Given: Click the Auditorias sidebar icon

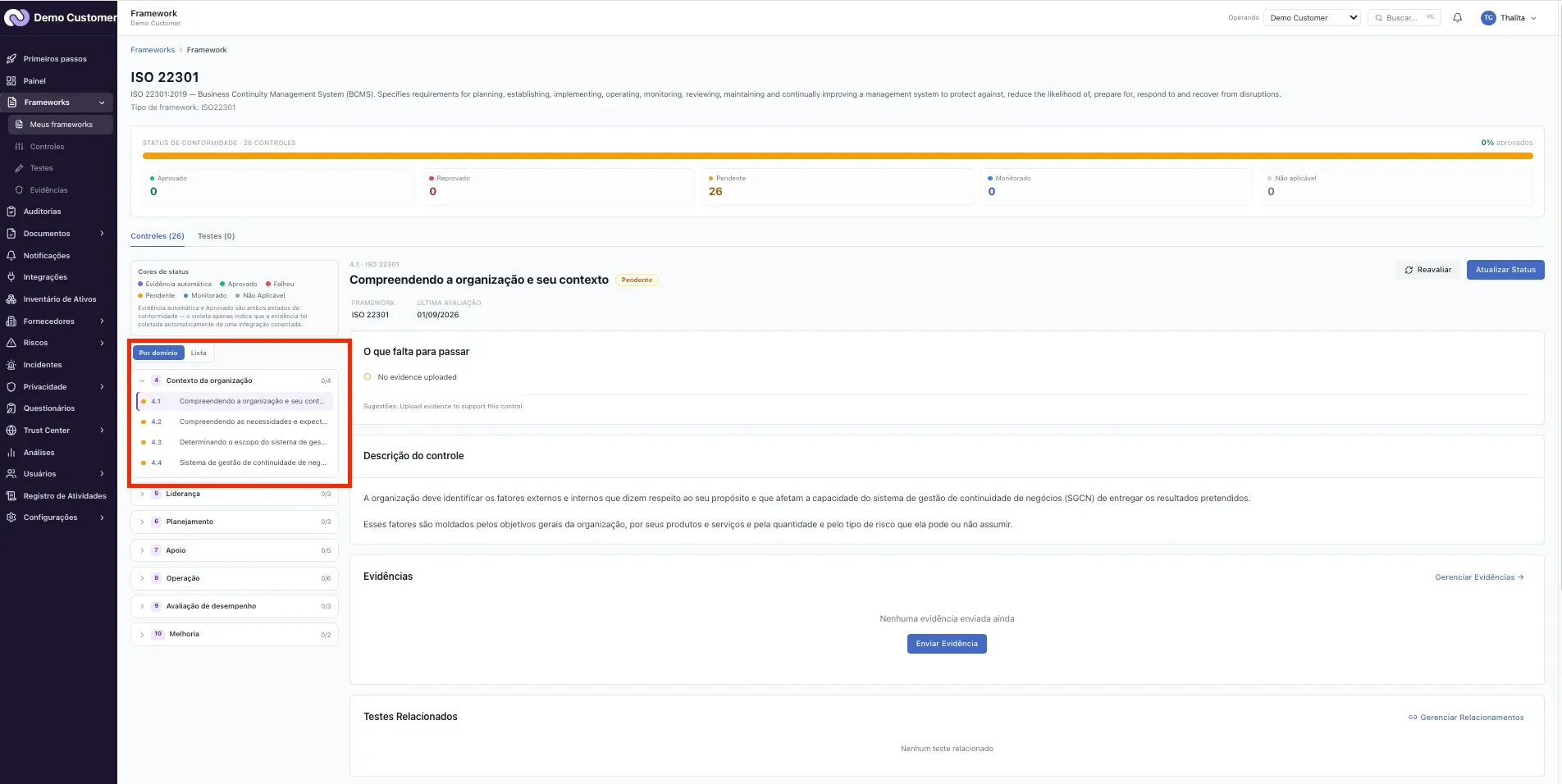Looking at the screenshot, I should pos(11,212).
